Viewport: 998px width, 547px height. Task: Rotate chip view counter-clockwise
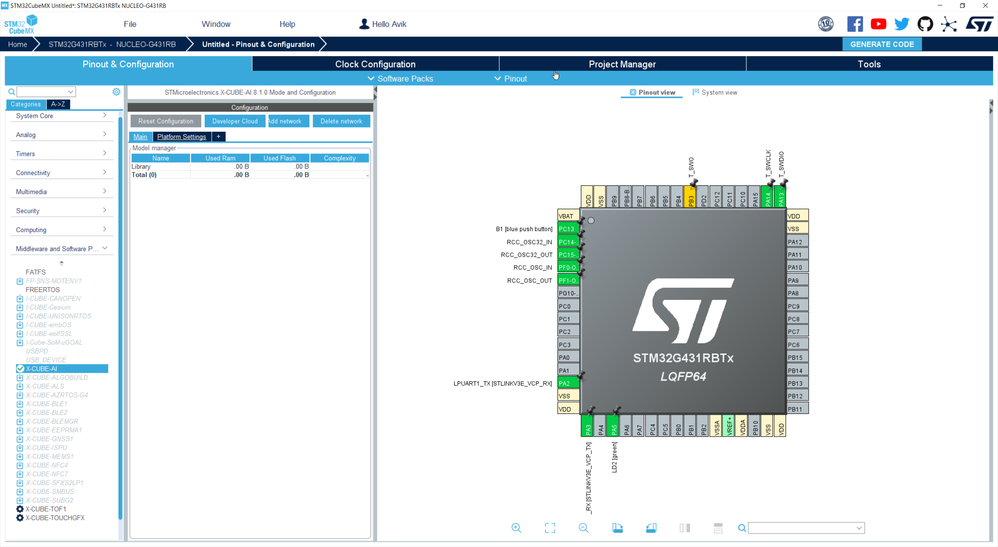click(x=651, y=528)
